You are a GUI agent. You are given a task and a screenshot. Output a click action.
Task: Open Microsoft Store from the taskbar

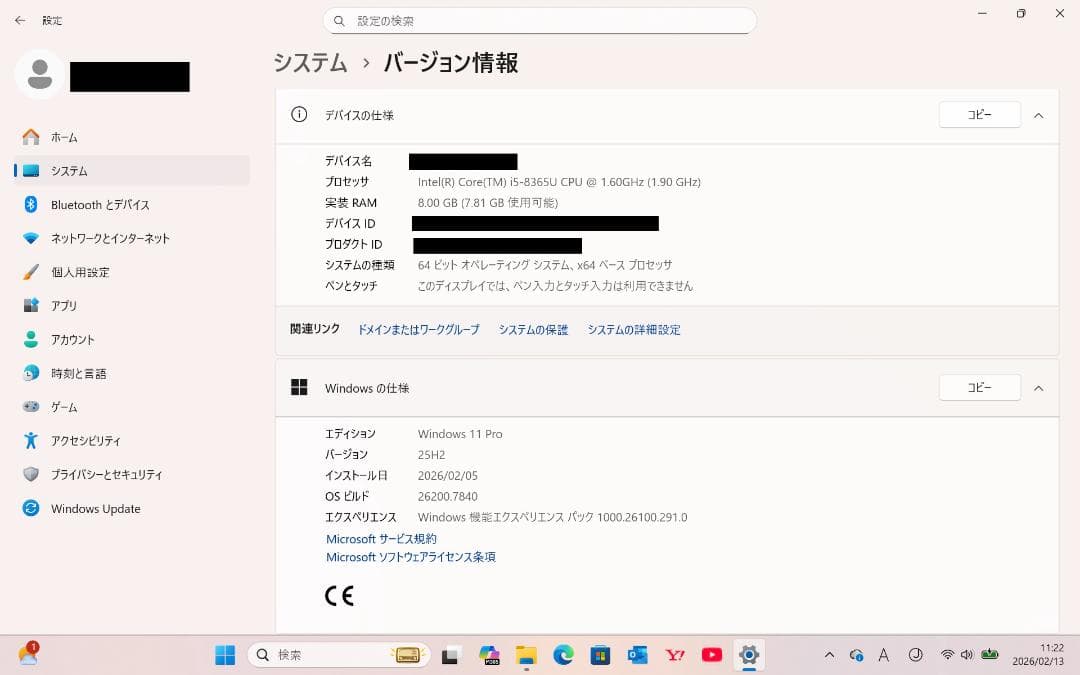(600, 655)
